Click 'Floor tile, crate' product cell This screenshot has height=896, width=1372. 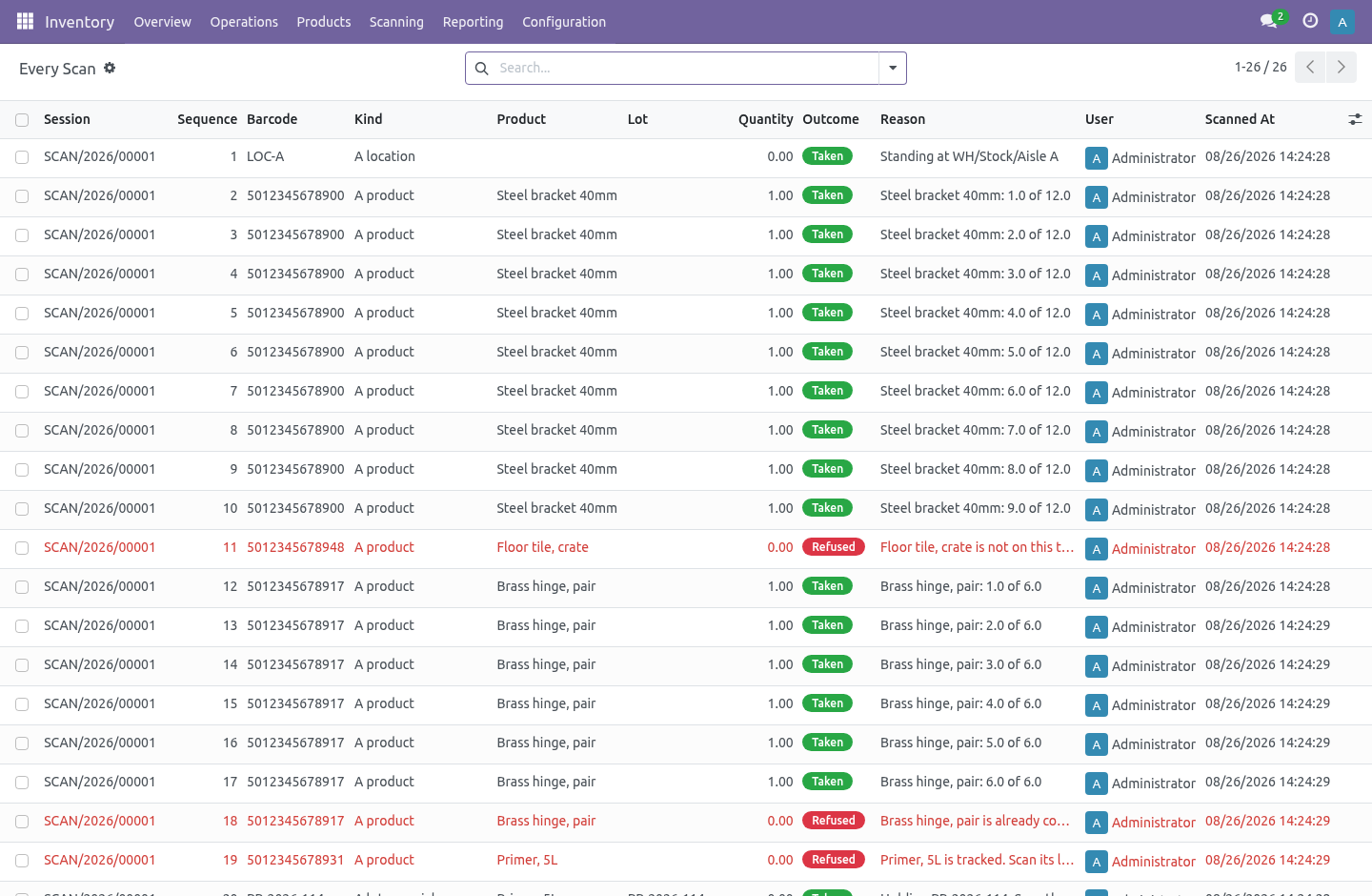542,547
